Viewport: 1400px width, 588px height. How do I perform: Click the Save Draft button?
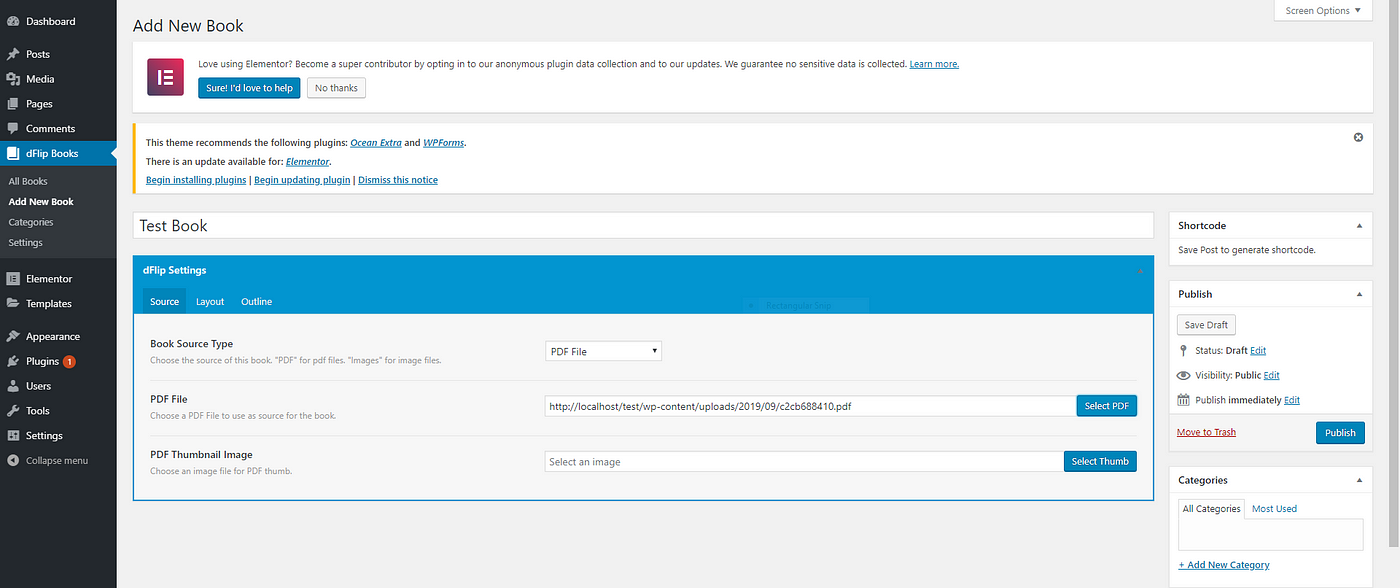tap(1207, 325)
